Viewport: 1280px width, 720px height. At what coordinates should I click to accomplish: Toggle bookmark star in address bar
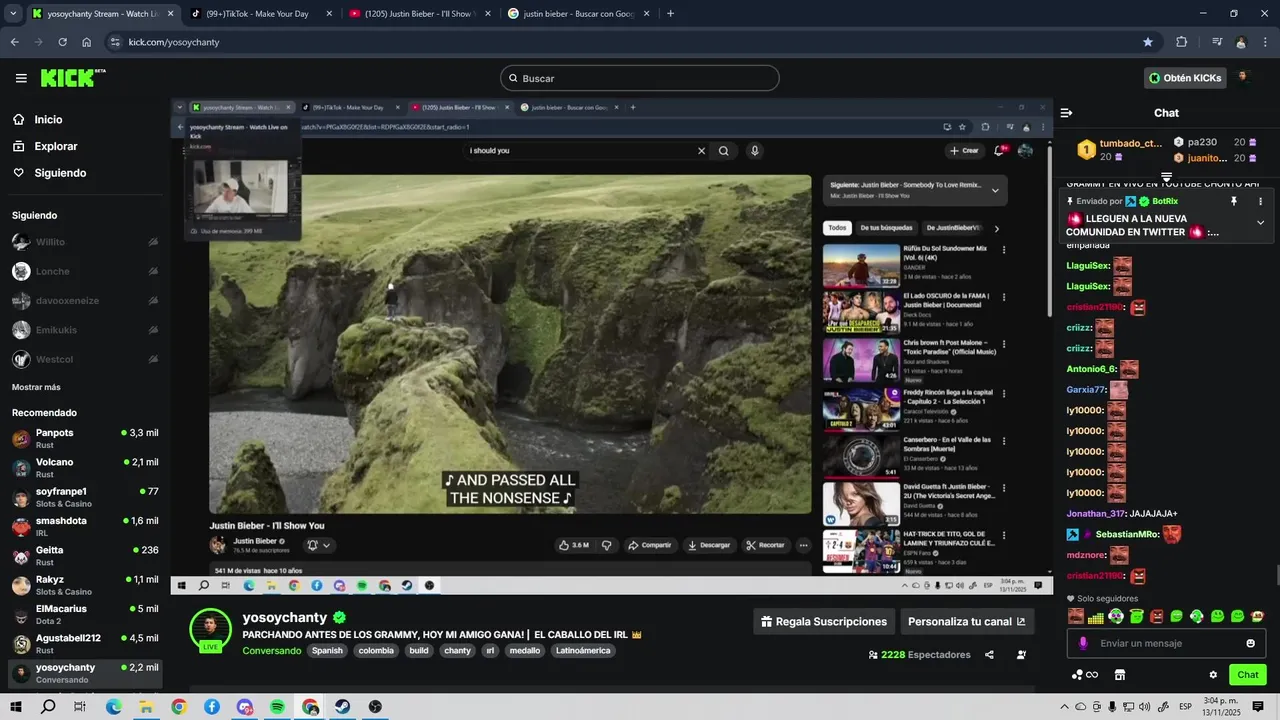point(1148,42)
